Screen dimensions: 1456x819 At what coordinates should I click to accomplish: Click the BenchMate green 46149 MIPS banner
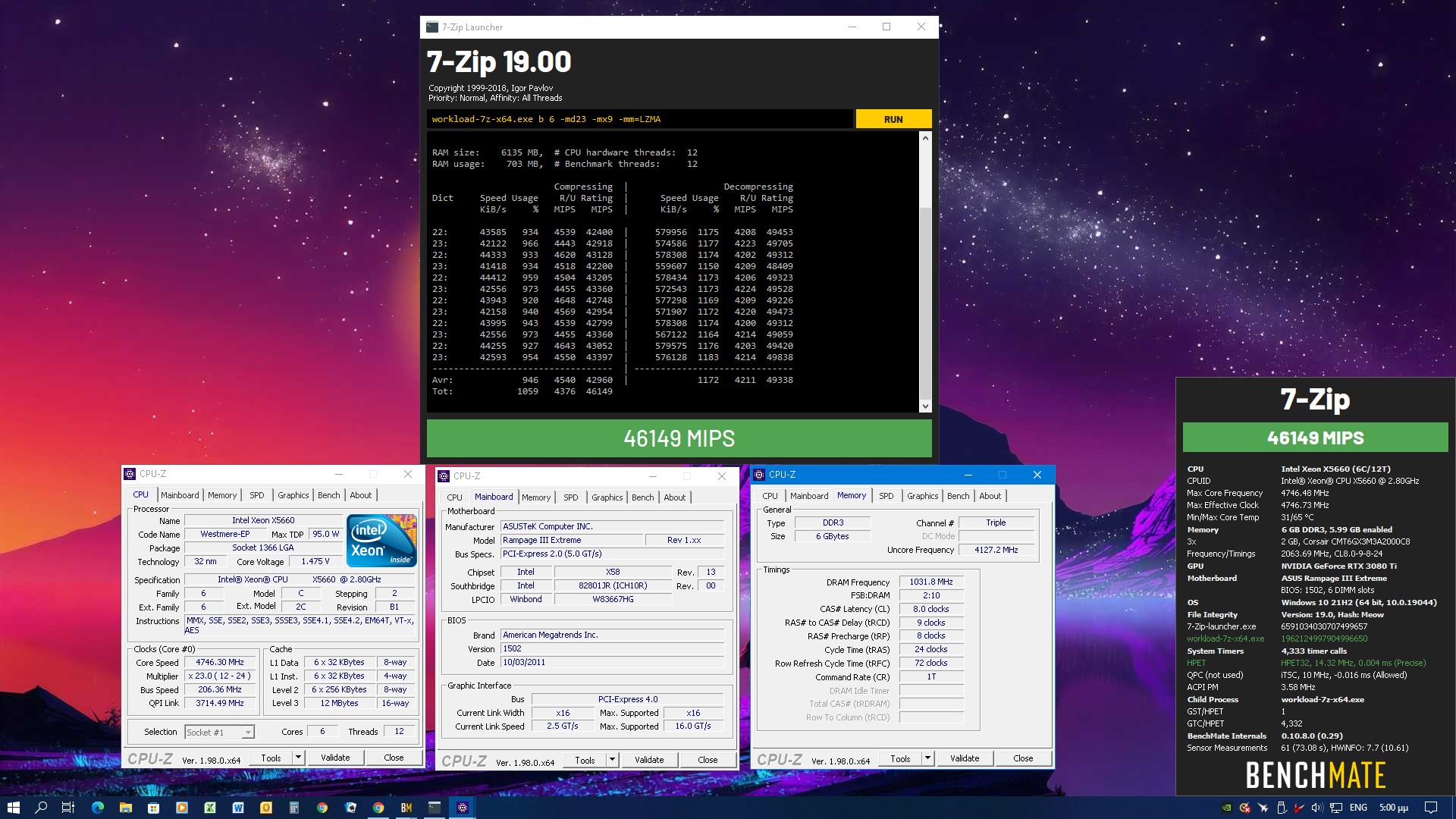coord(1316,438)
